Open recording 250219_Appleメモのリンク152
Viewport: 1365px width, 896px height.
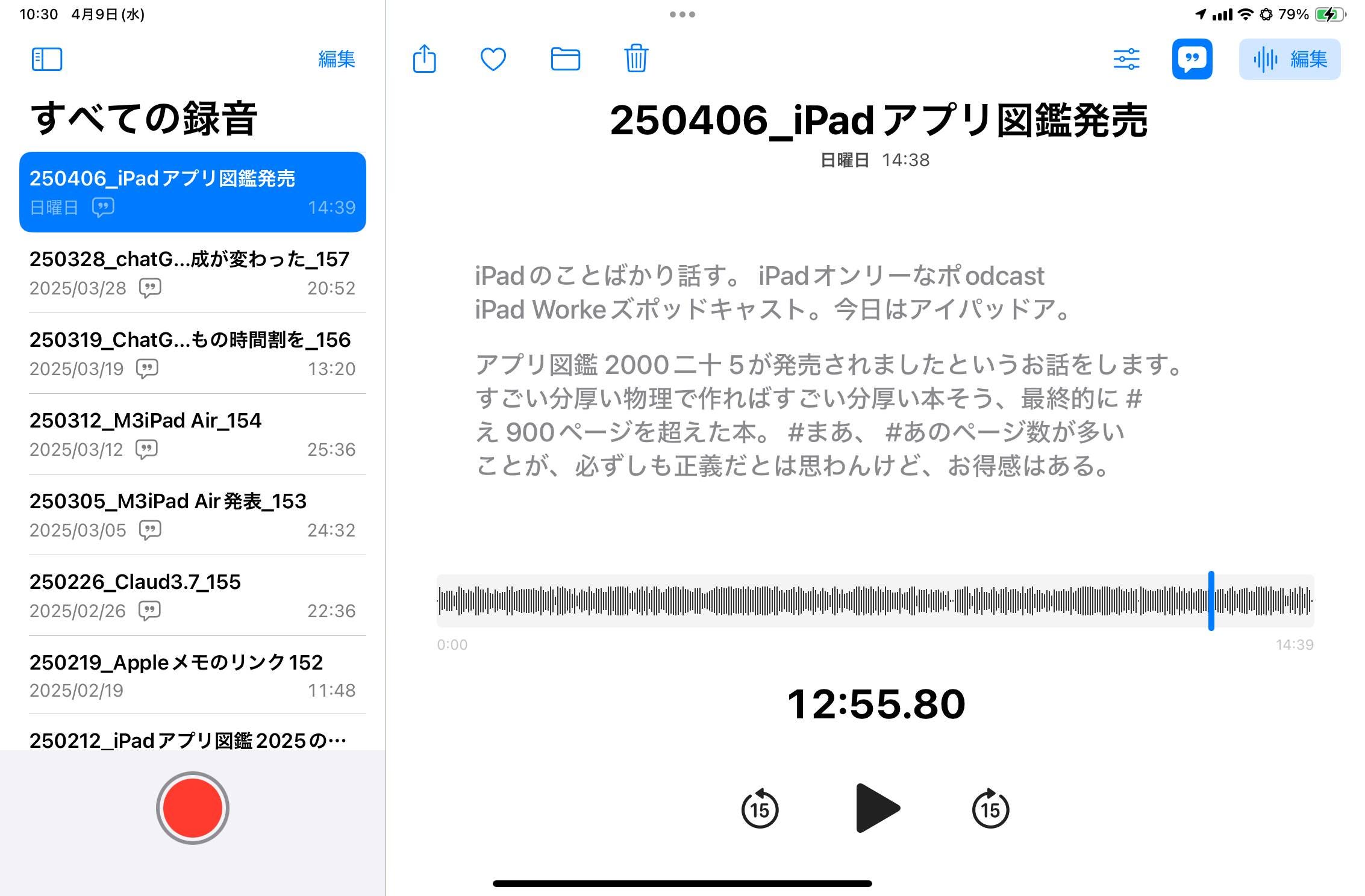click(x=192, y=675)
